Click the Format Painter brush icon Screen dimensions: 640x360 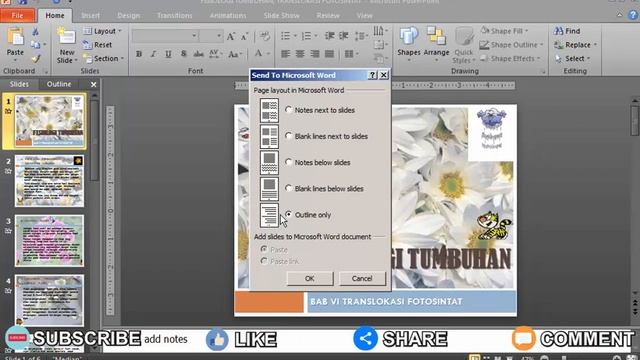[36, 59]
